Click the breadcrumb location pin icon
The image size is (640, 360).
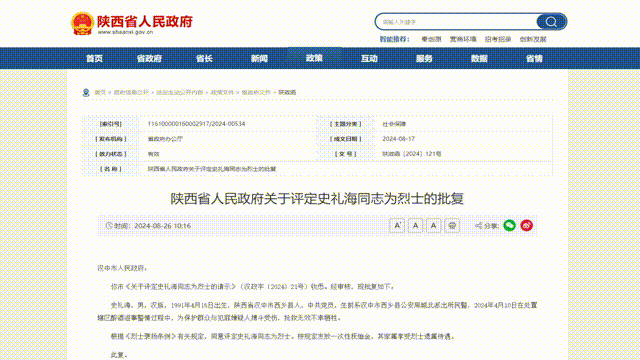[86, 93]
